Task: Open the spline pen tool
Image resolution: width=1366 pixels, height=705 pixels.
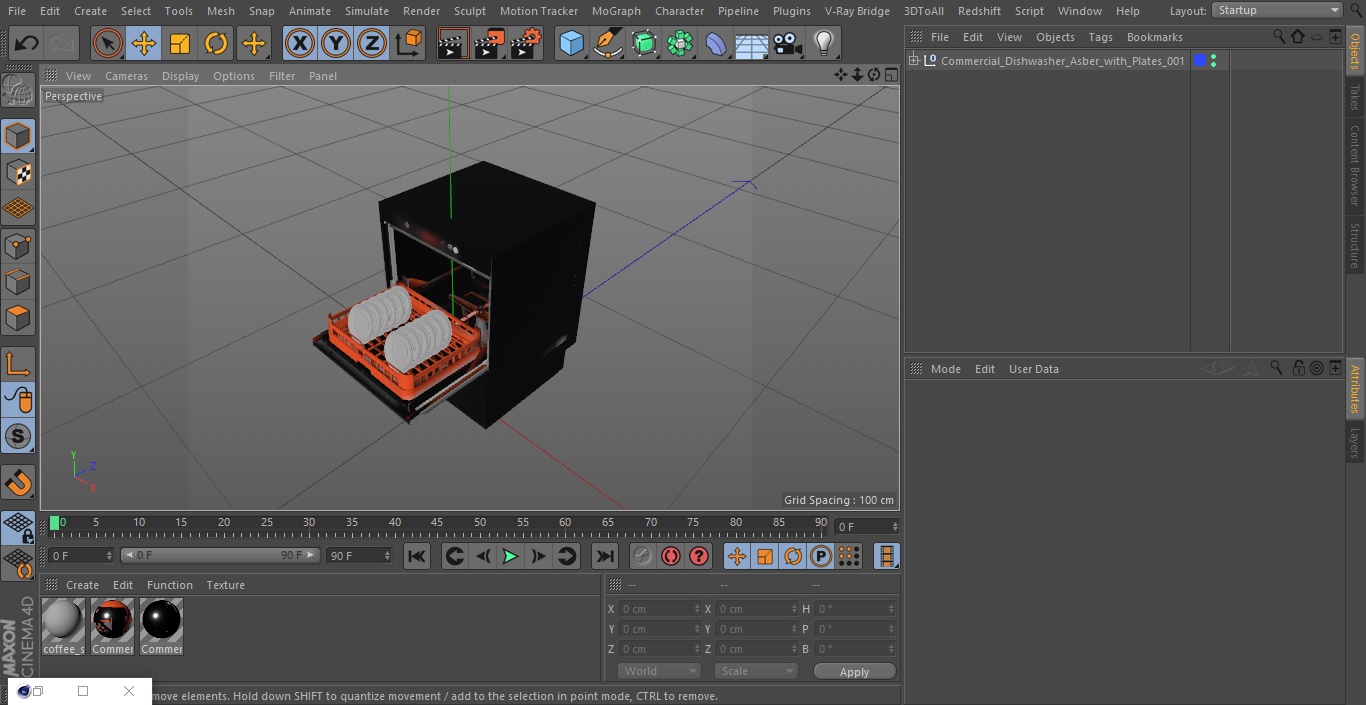Action: tap(607, 44)
